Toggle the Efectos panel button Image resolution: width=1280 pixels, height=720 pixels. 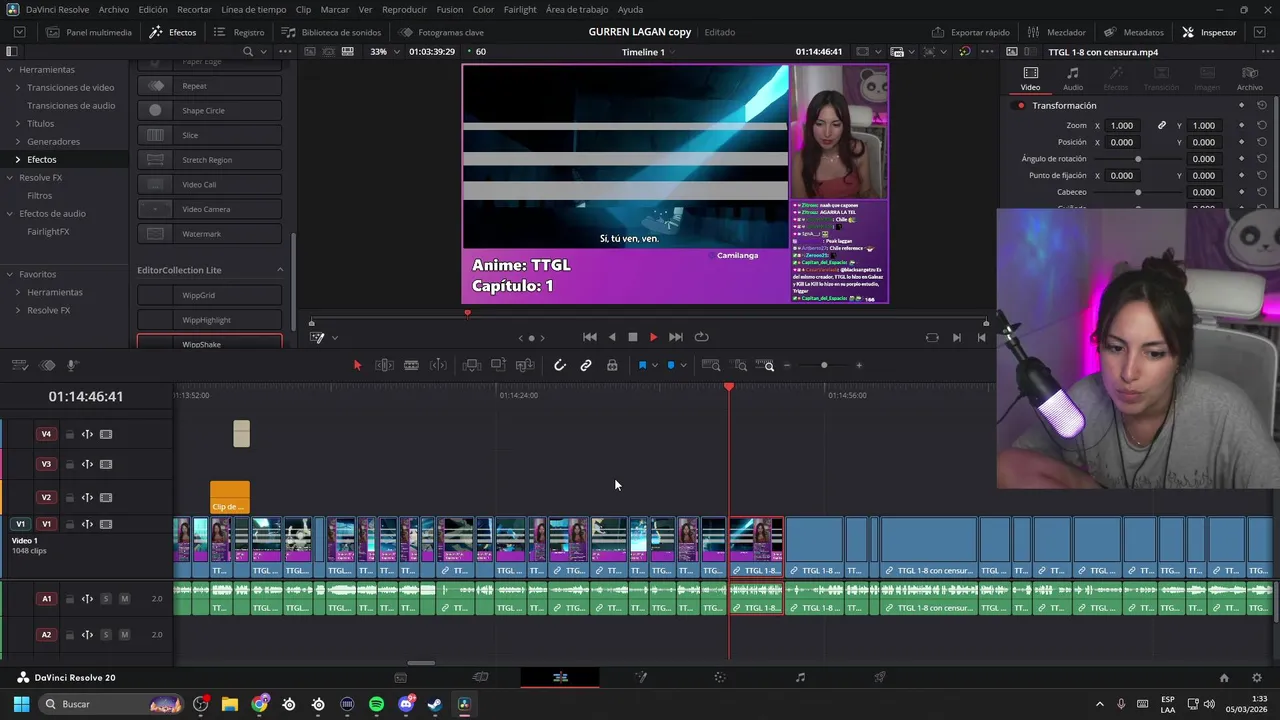coord(173,32)
